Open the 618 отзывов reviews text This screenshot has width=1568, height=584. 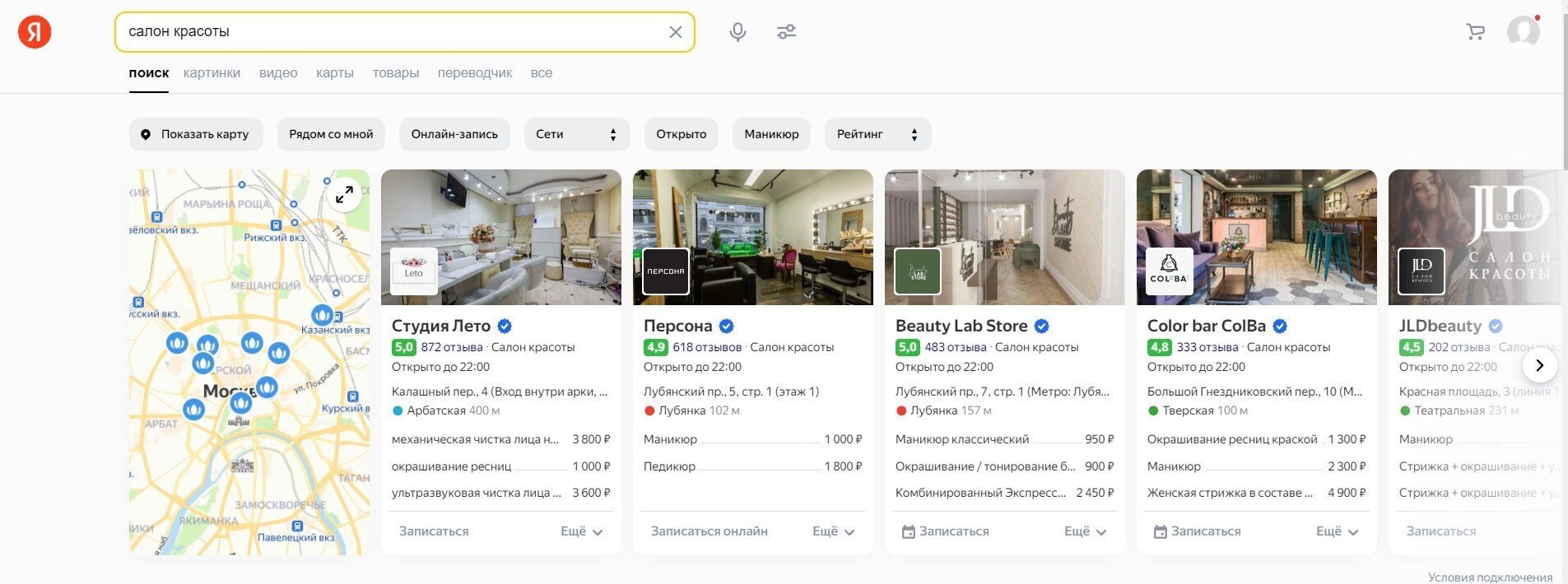(707, 347)
